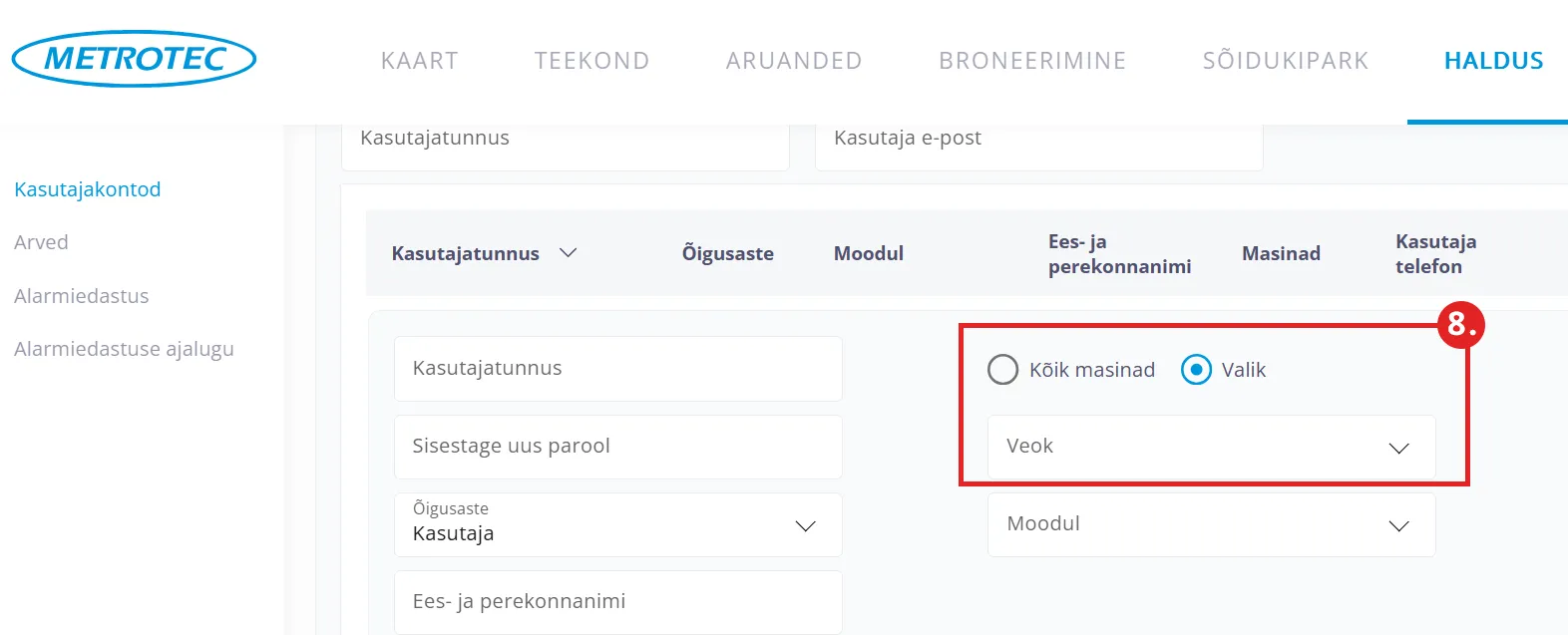Sort by Kasutajatunnus column chevron

(x=569, y=253)
